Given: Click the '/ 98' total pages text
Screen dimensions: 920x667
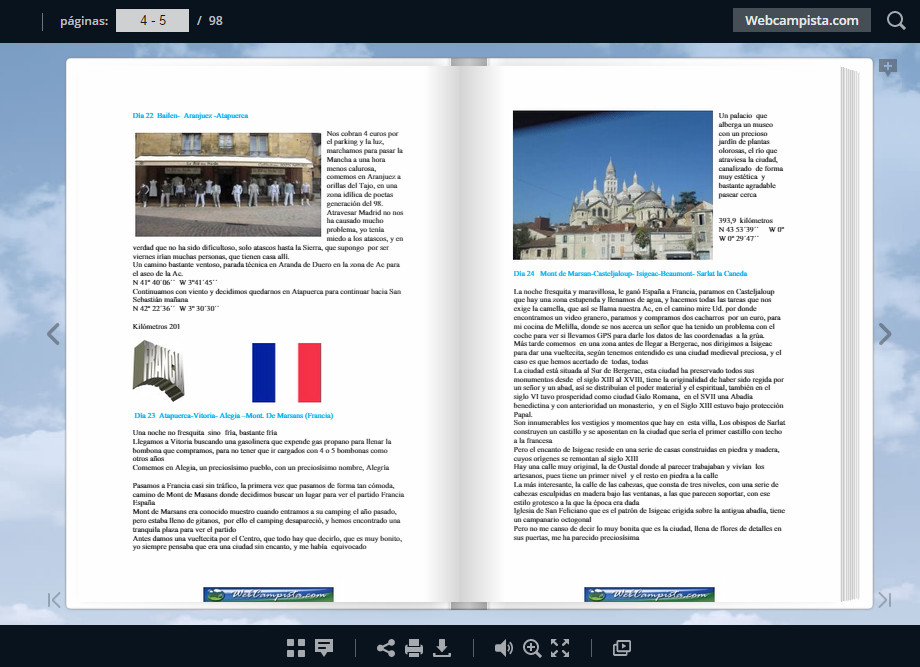Looking at the screenshot, I should tap(210, 21).
